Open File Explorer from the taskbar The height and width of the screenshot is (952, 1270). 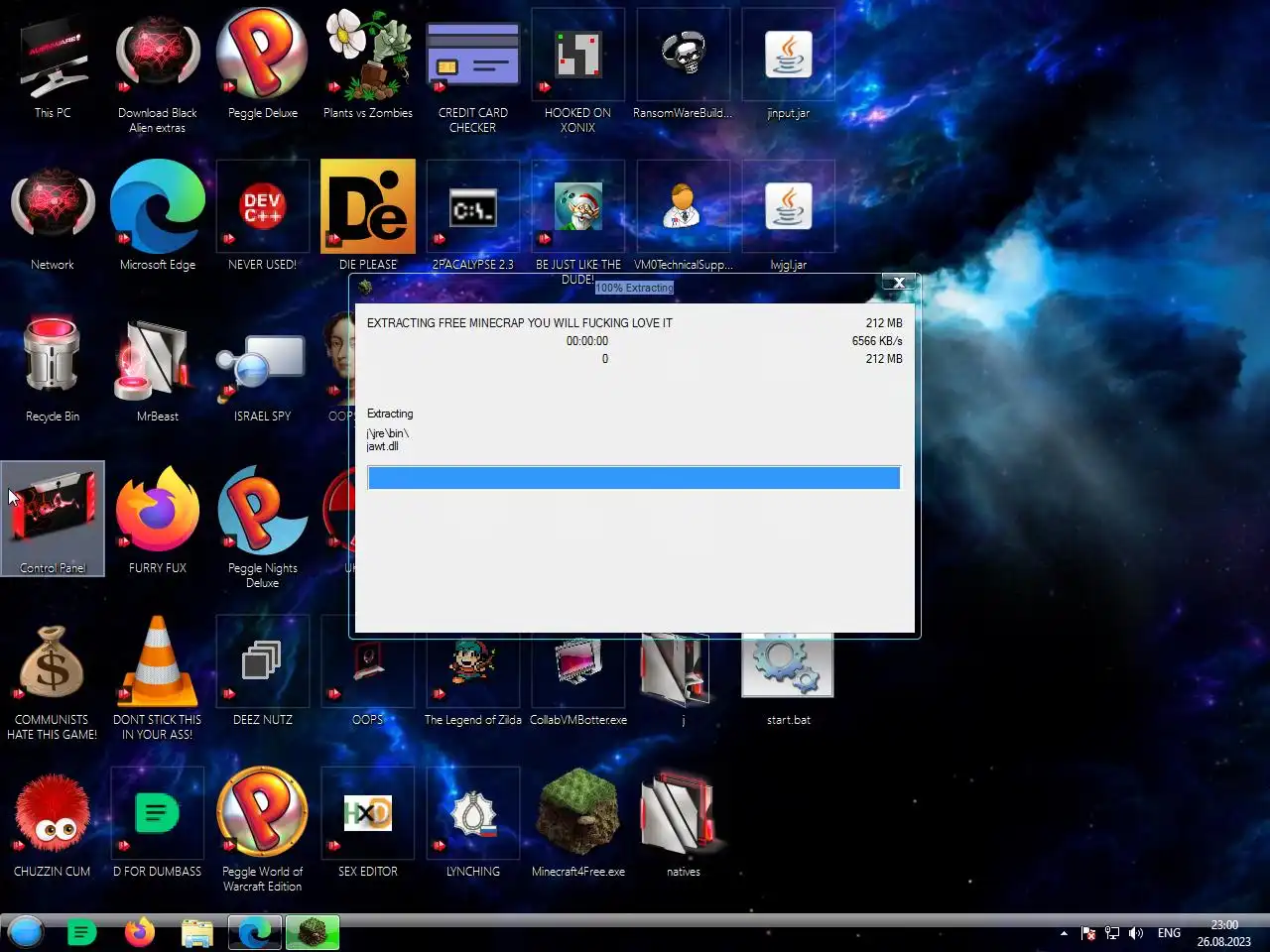(x=197, y=932)
